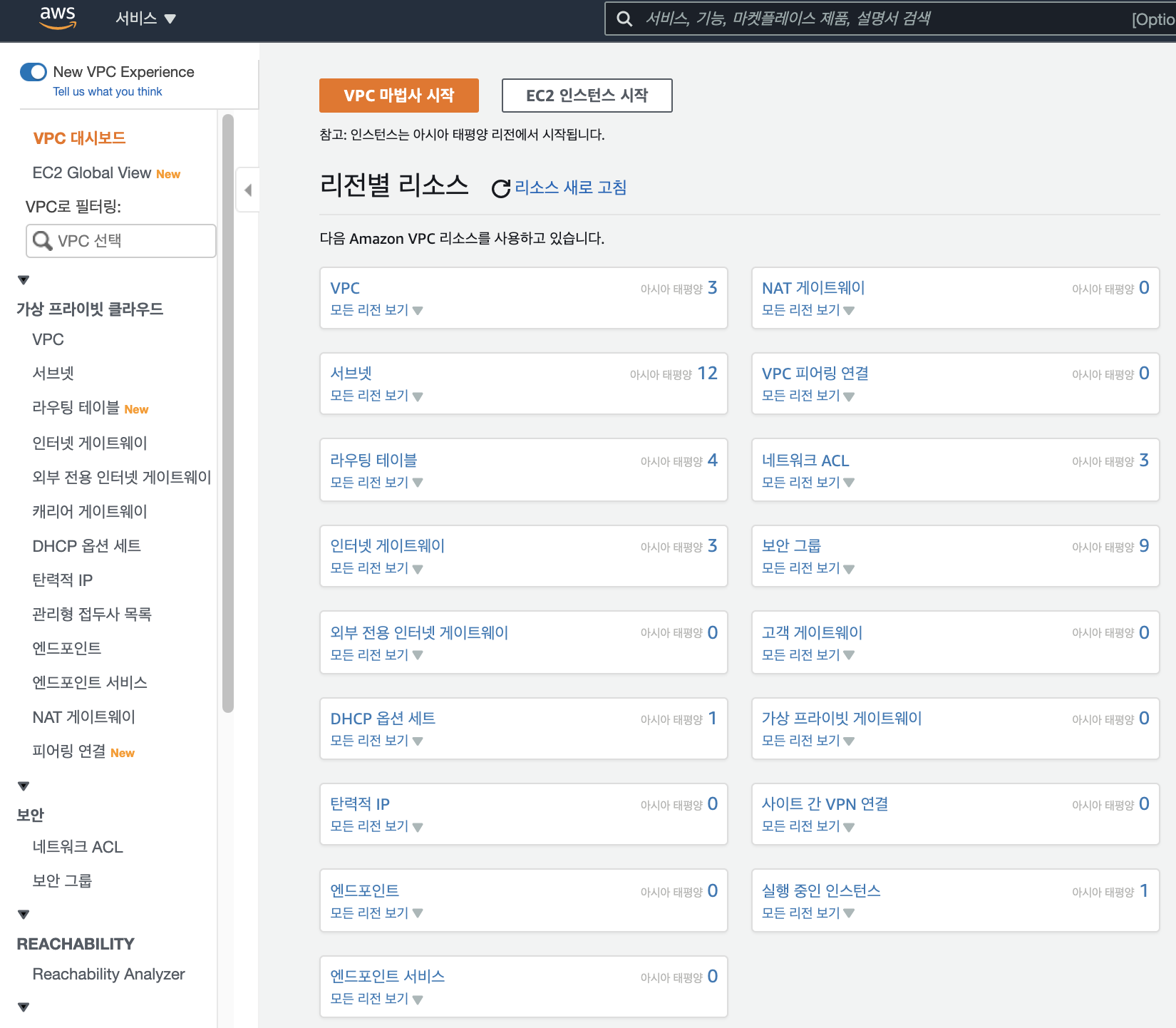Expand 모든 리전 보기 under VPC card
1176x1028 pixels.
tap(376, 310)
